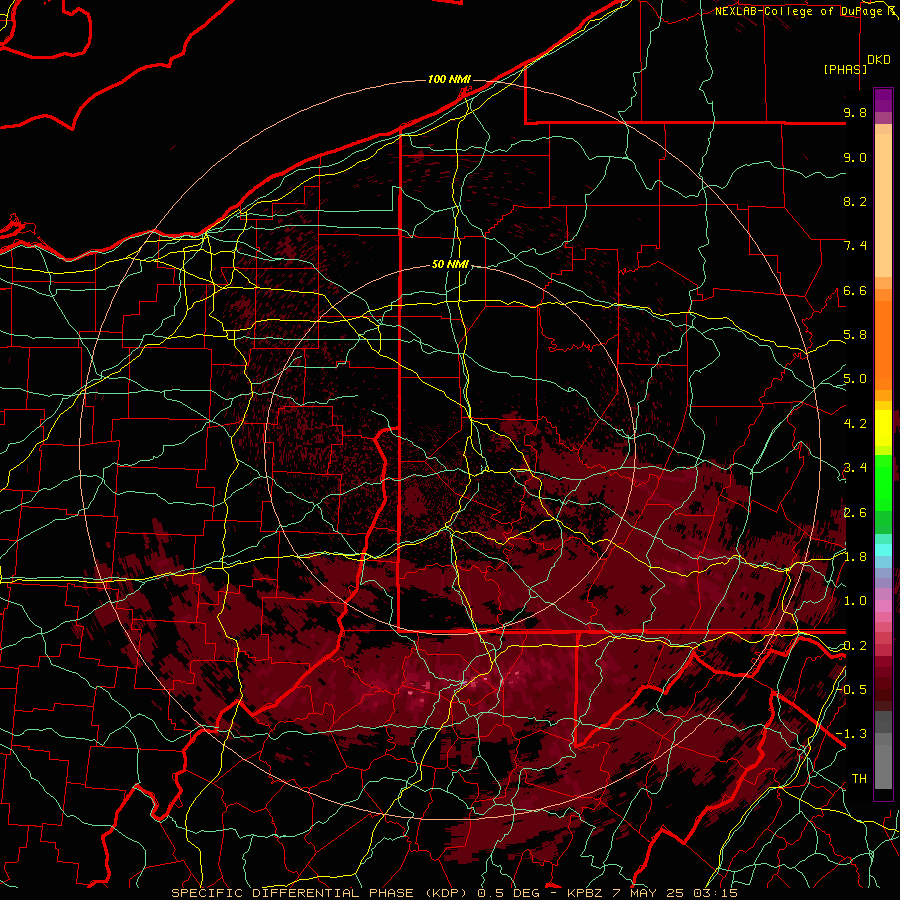Click the -1.3 scale value
The width and height of the screenshot is (900, 900).
pos(851,734)
